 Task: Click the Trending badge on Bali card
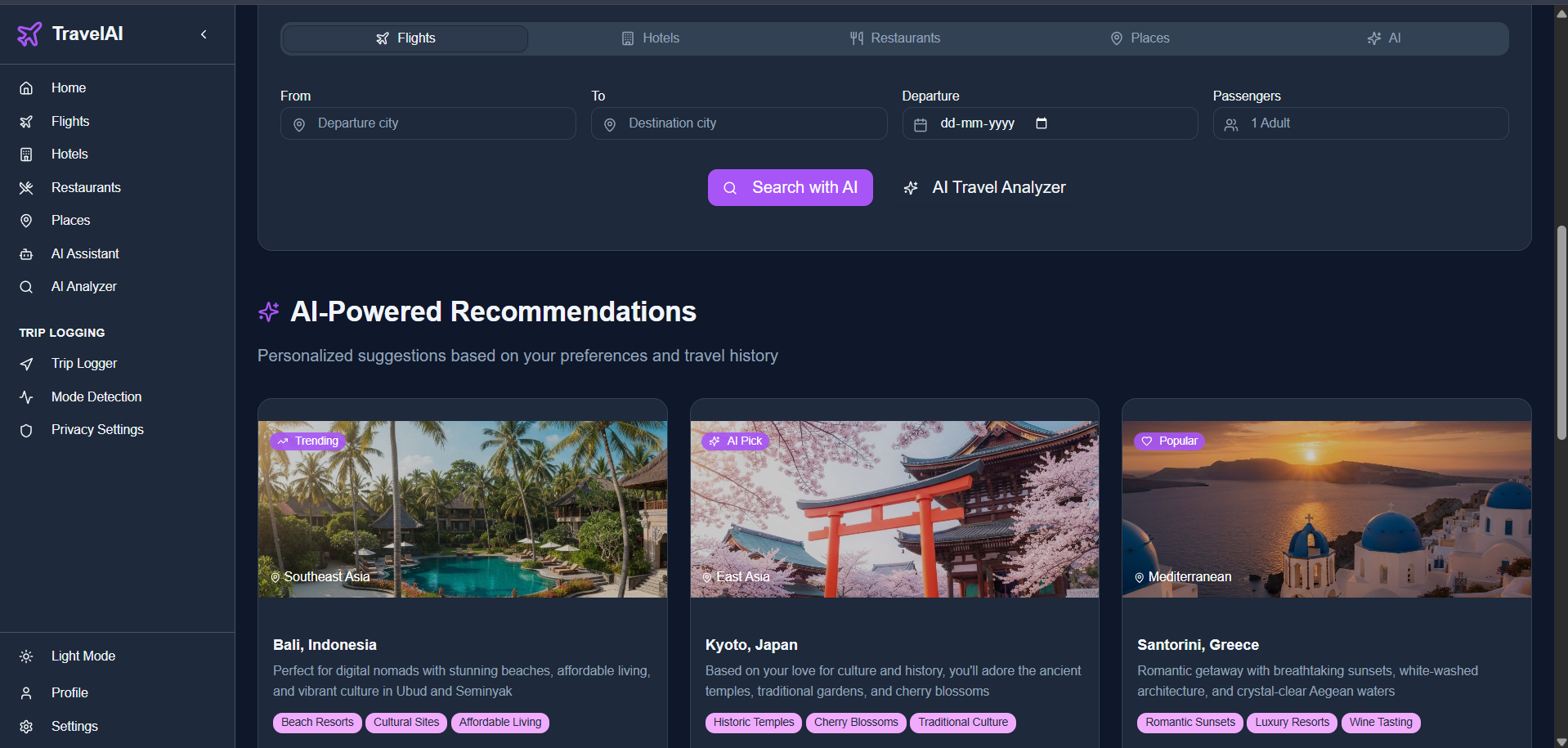click(308, 441)
